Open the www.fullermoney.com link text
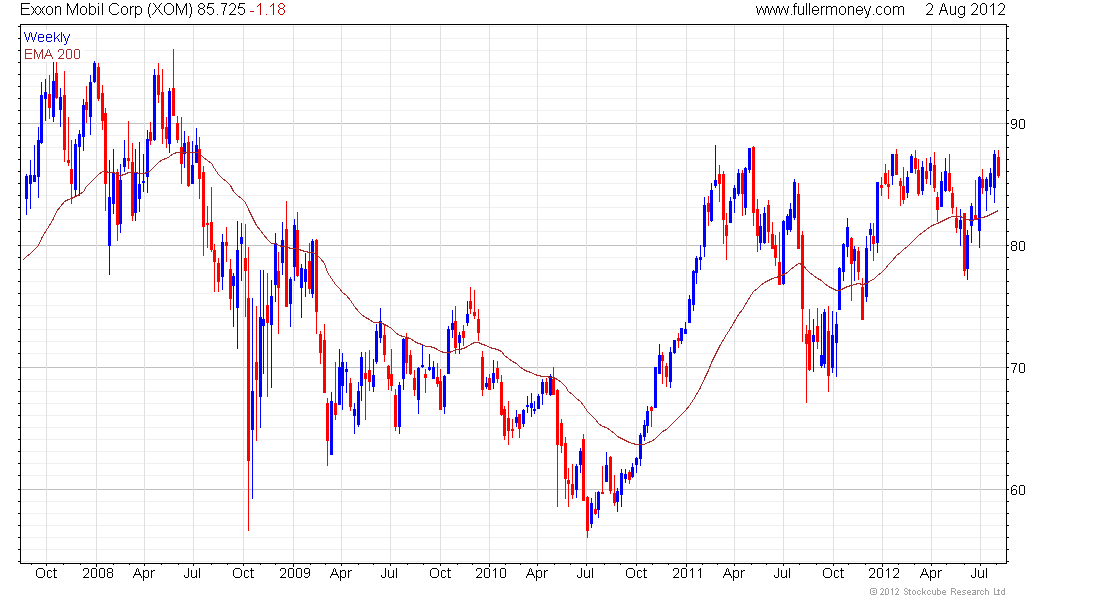The image size is (1100, 600). 830,10
